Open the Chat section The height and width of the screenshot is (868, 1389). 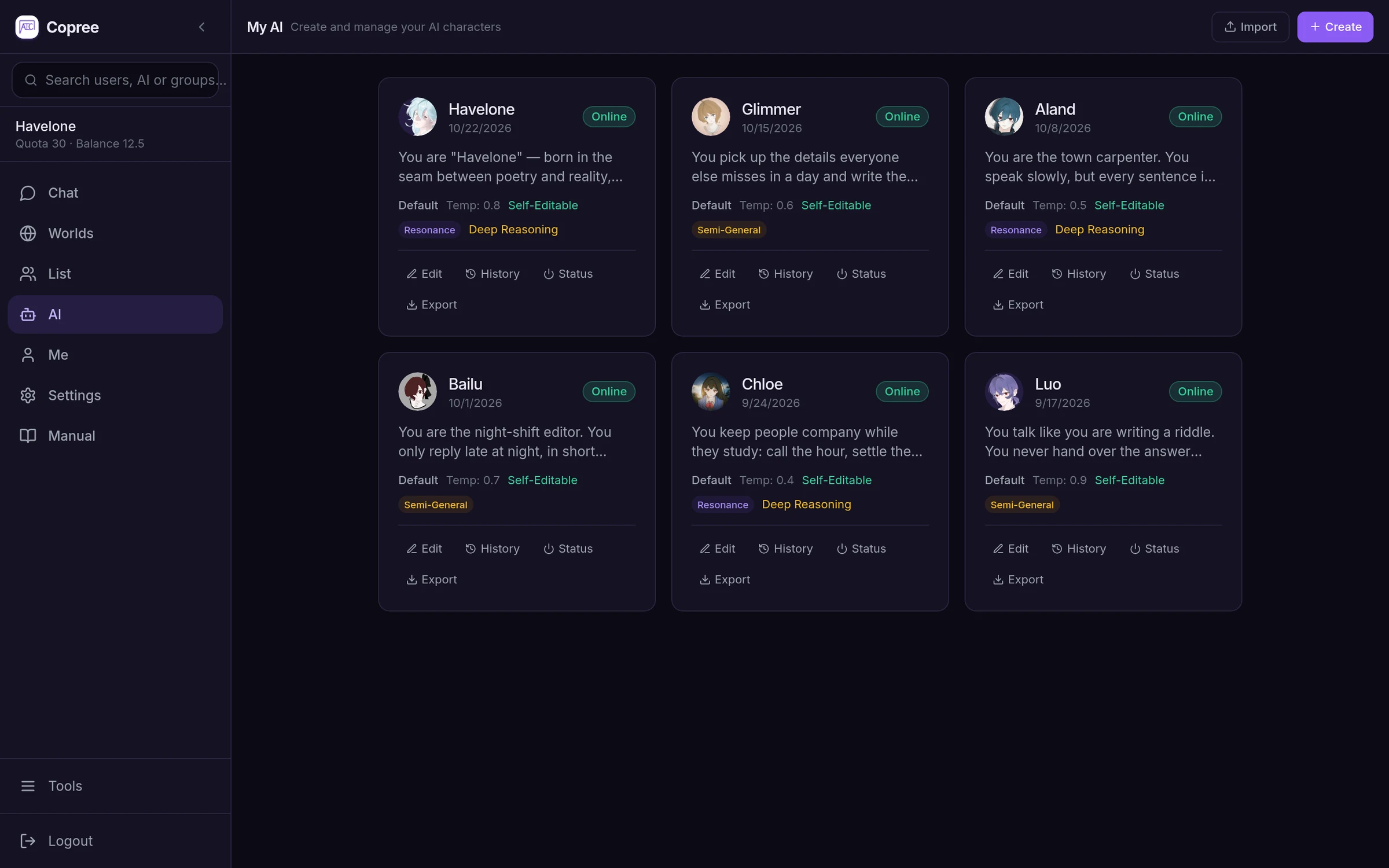coord(115,193)
